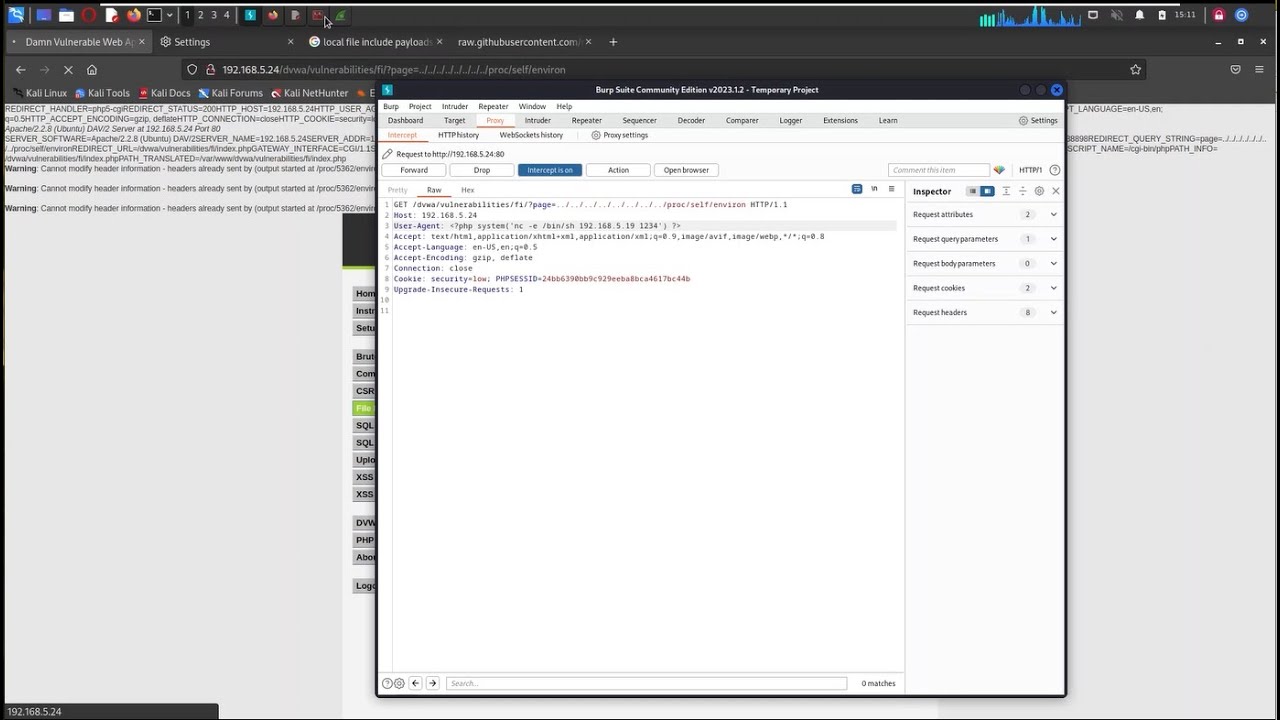Open the Kali dragon applications menu
Screen dimensions: 1280x720
pyautogui.click(x=16, y=15)
